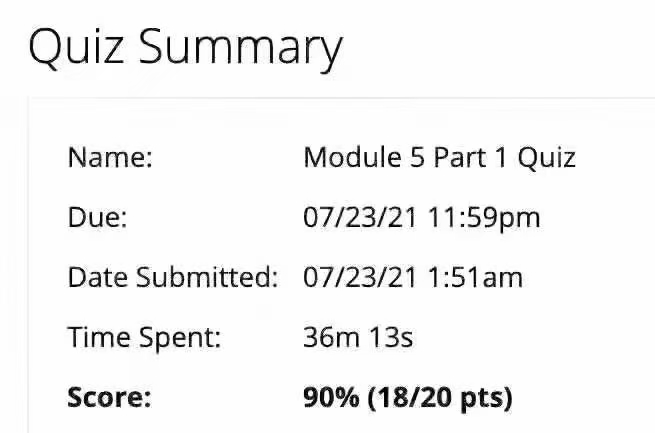Screen dimensions: 655x433
Task: Click the word Quiz in heading
Action: coord(76,47)
